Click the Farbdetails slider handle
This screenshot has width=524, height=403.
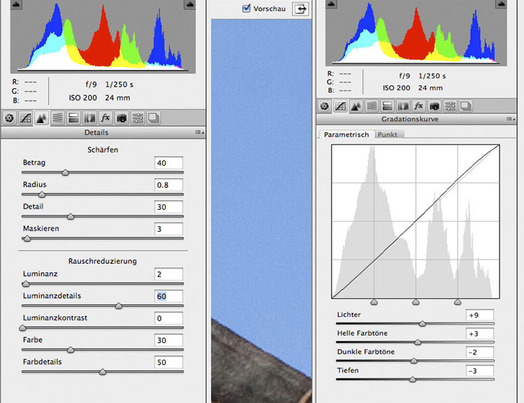[103, 372]
